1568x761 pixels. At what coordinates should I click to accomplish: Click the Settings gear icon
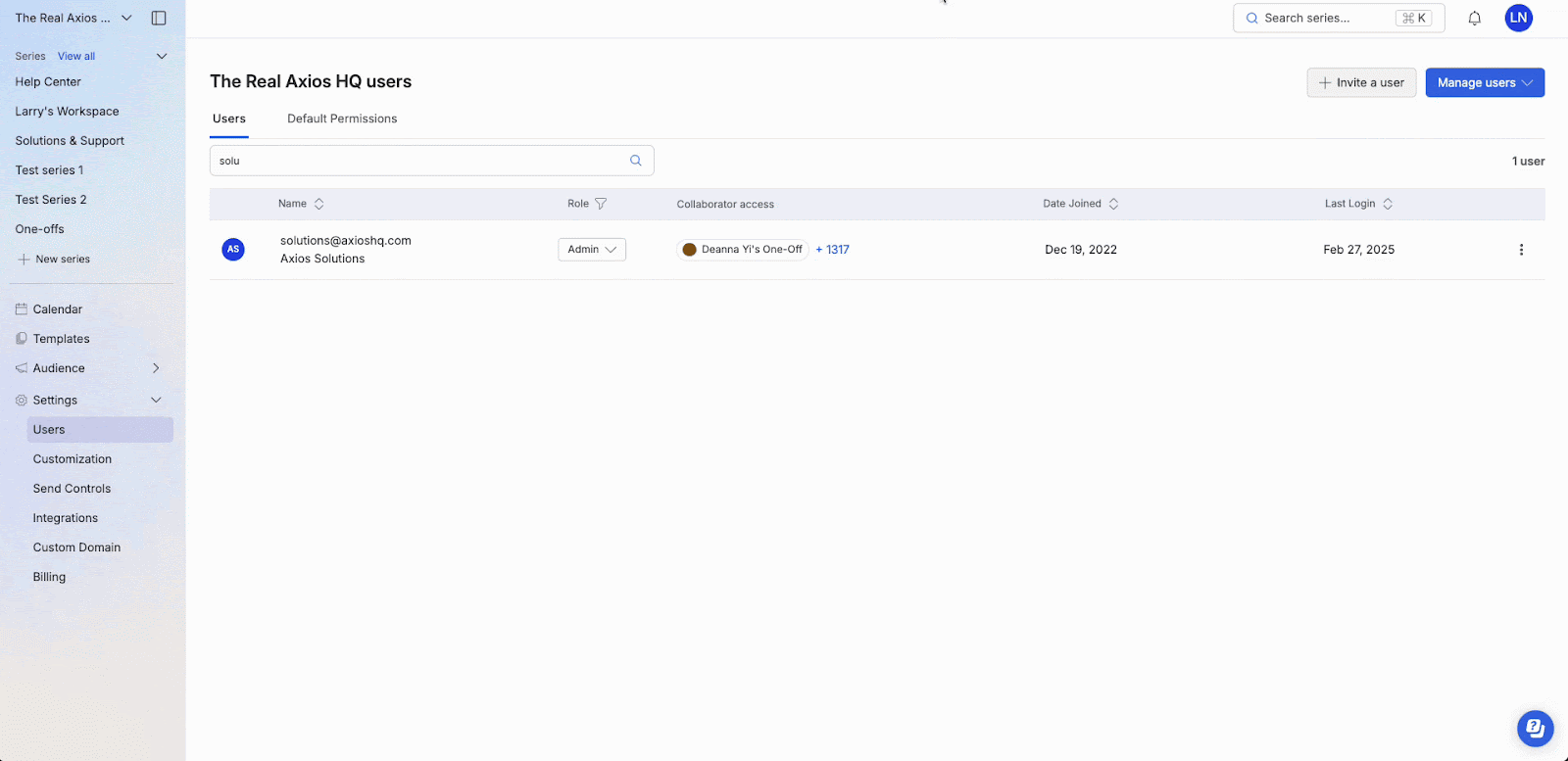coord(22,400)
